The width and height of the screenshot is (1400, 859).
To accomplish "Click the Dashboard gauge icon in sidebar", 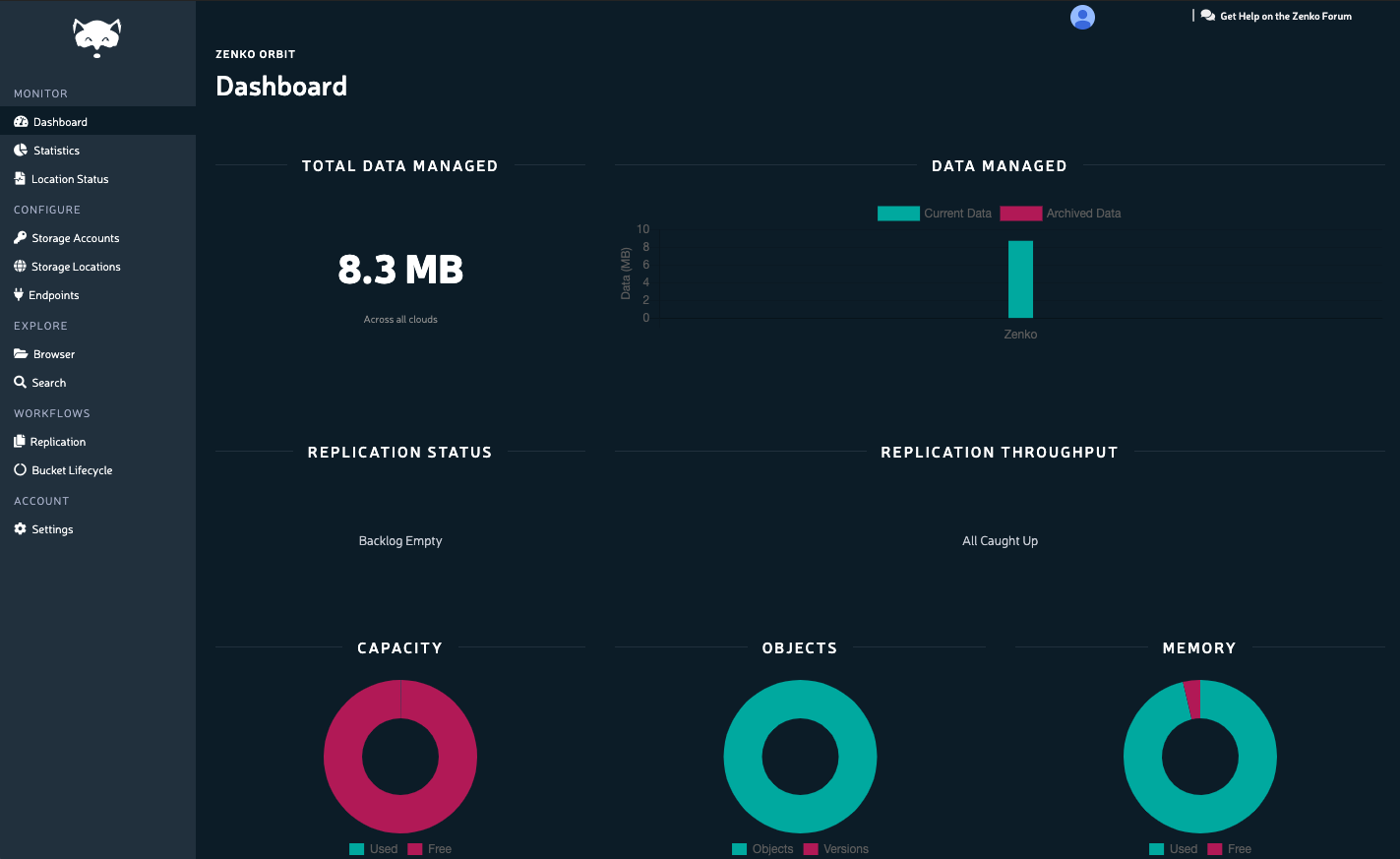I will [x=21, y=122].
